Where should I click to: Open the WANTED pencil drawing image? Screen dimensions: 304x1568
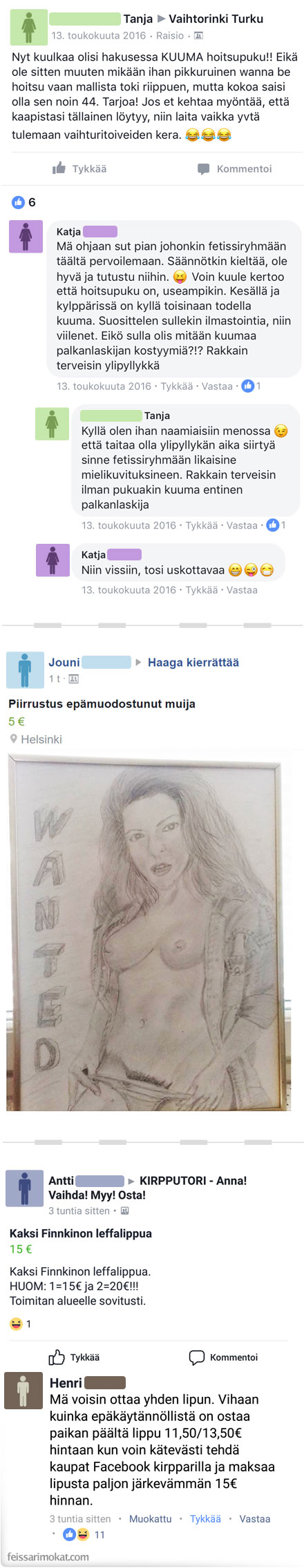pyautogui.click(x=149, y=933)
